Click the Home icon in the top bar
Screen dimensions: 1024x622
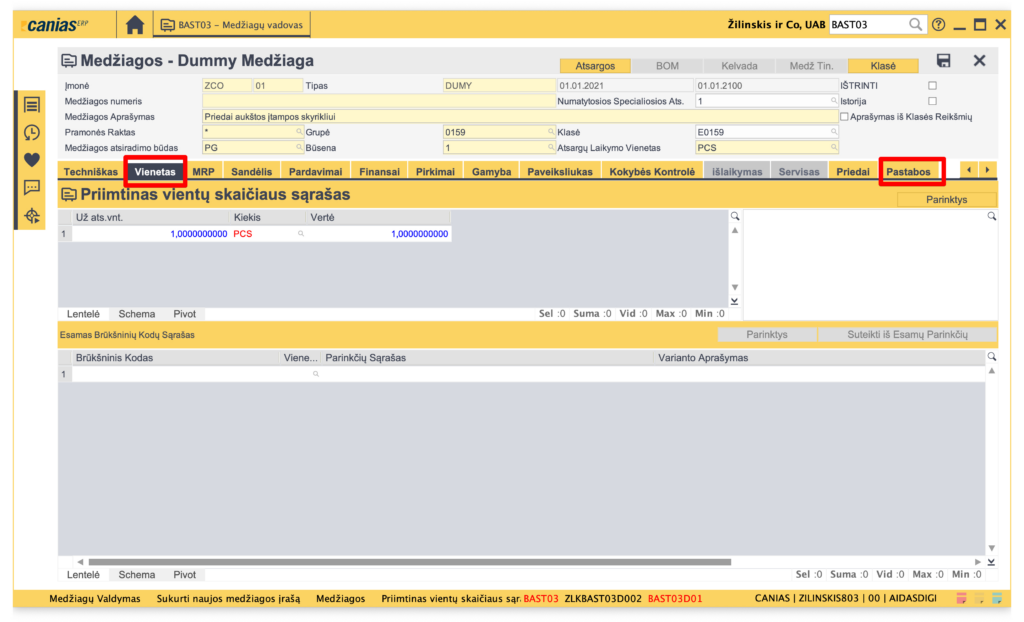[x=135, y=24]
